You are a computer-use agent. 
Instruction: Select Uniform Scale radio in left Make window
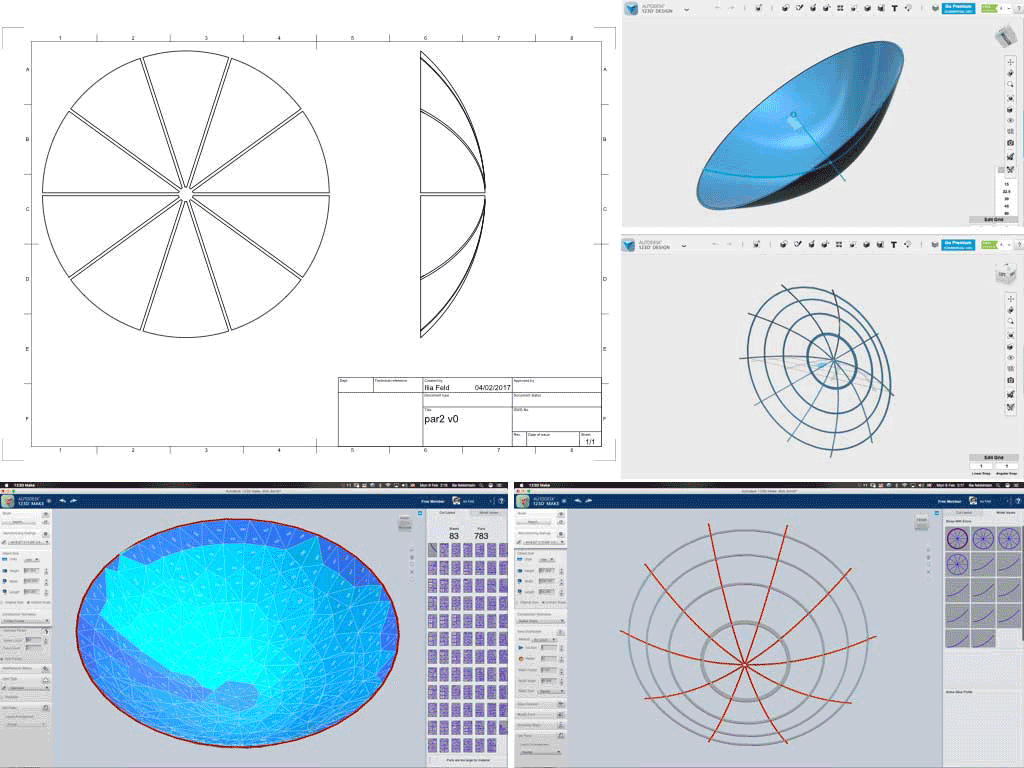pos(28,602)
